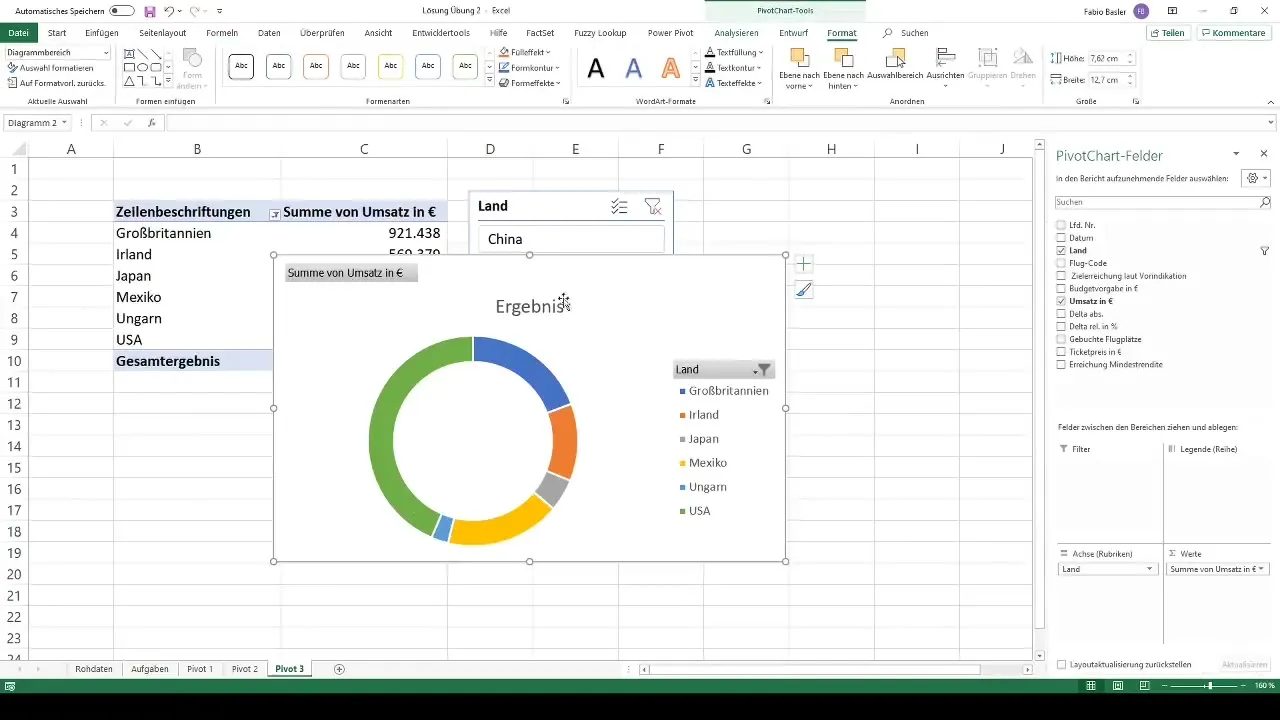
Task: Switch to the Einfügen ribbon tab
Action: (102, 33)
